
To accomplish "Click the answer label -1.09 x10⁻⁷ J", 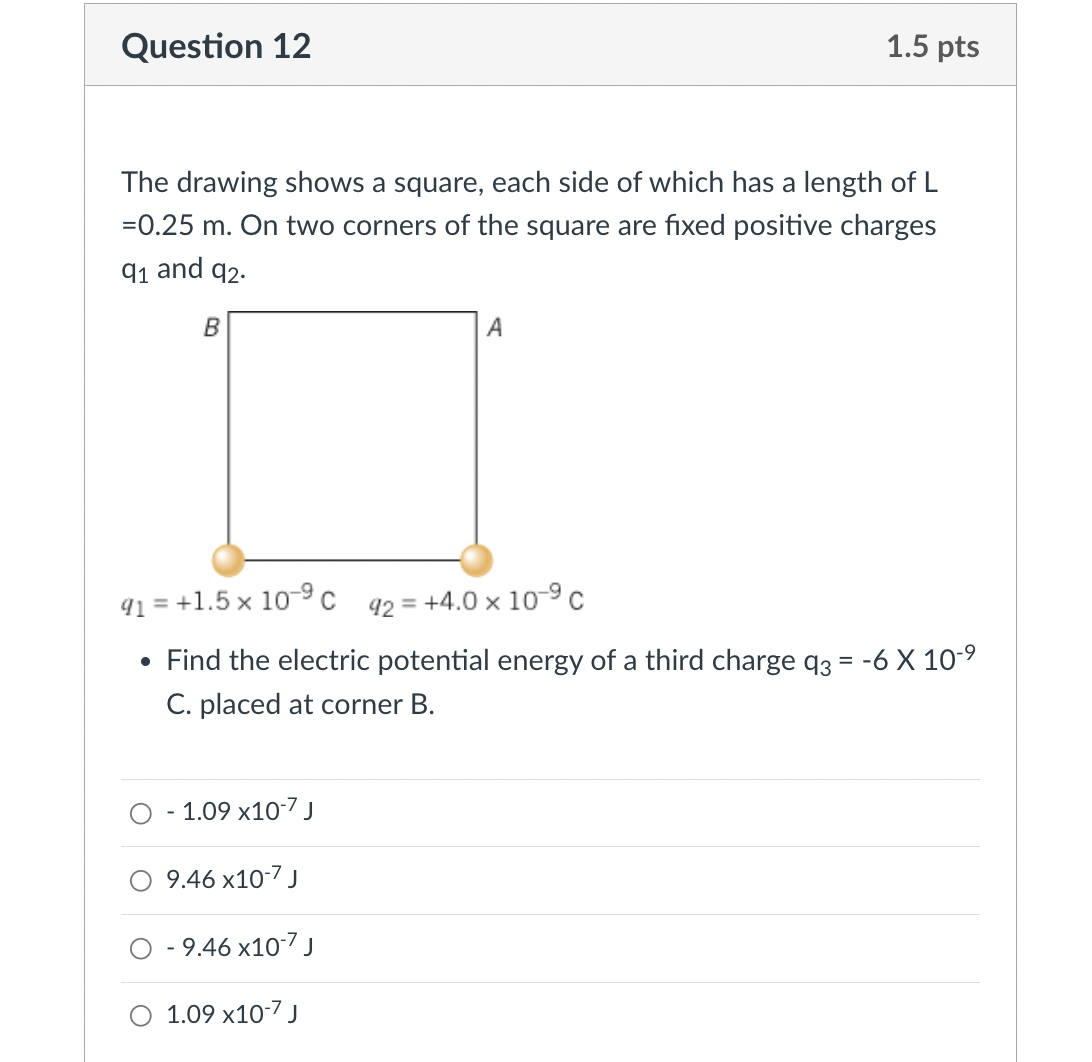I will [240, 812].
